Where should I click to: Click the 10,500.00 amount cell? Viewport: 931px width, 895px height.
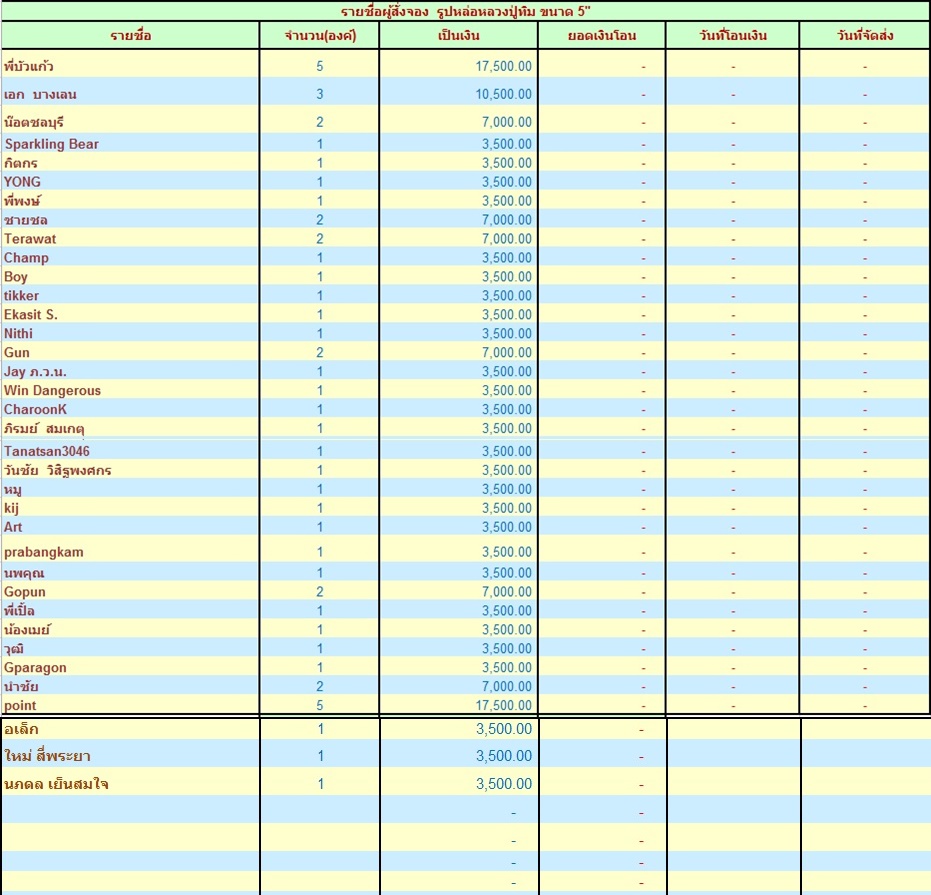click(x=458, y=94)
